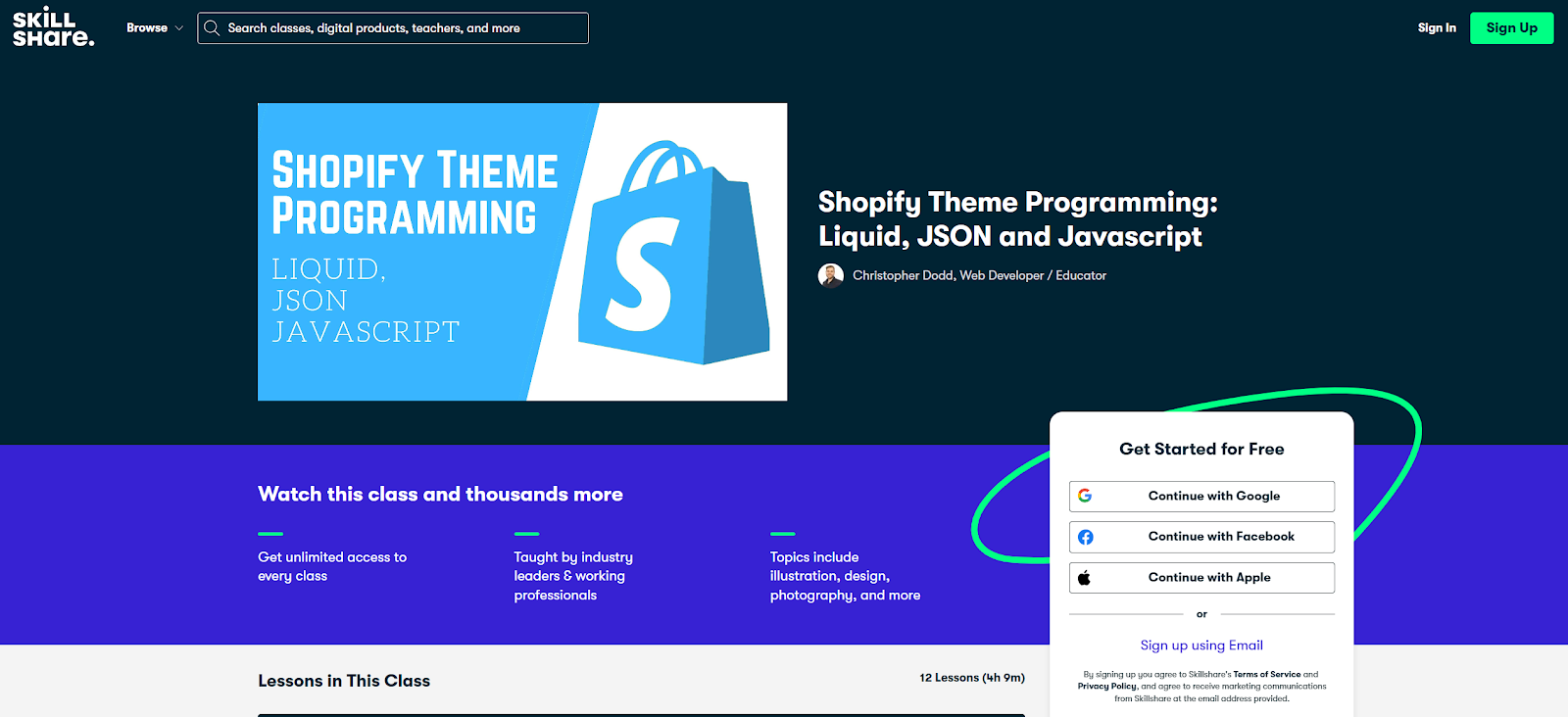This screenshot has height=717, width=1568.
Task: Click the 'Get Started for Free' heading
Action: pos(1201,450)
